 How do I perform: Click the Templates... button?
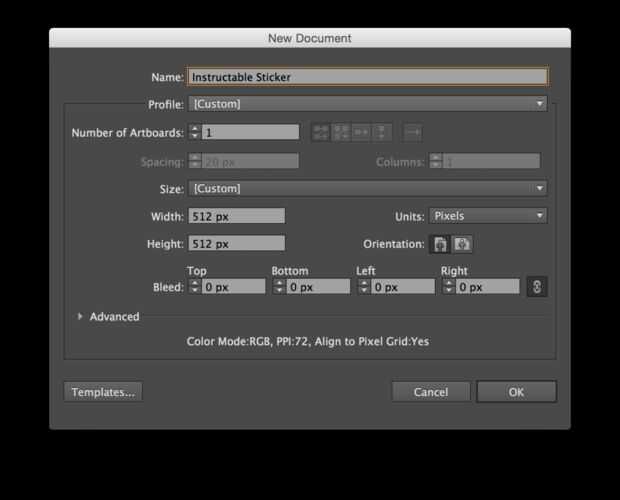(x=103, y=392)
